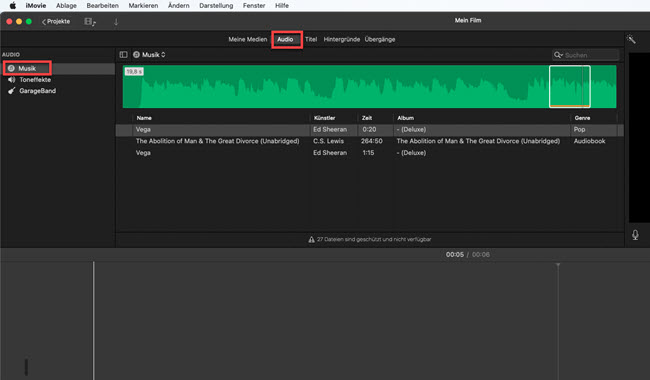The image size is (650, 380).
Task: Open the Ändern menu
Action: tap(179, 5)
